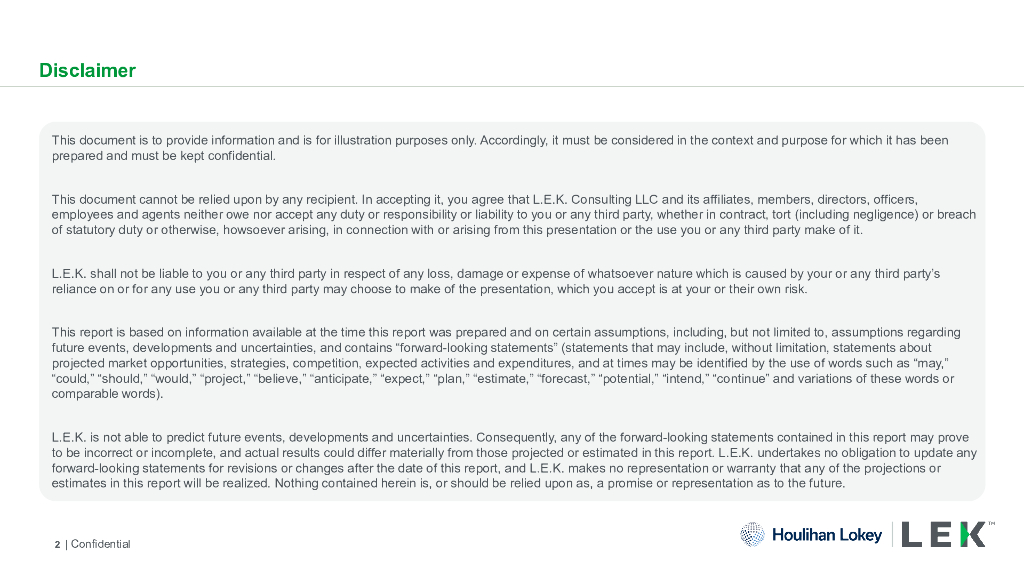Select the paragraph starting "L.E.K. is not able to predict"

(500, 460)
